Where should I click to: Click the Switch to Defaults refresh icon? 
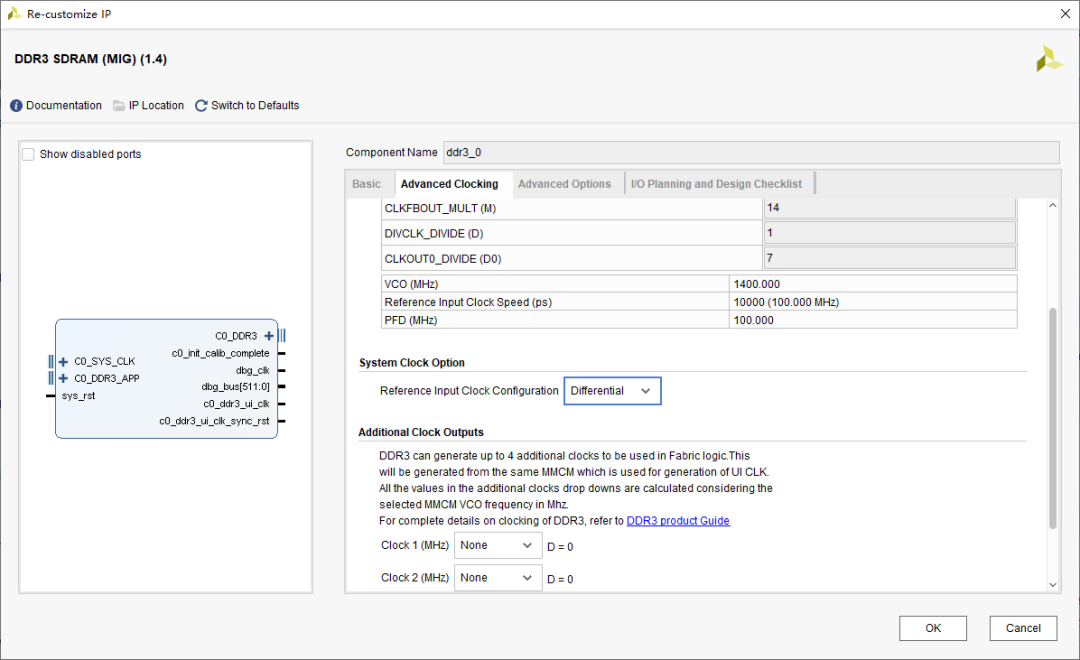point(201,106)
